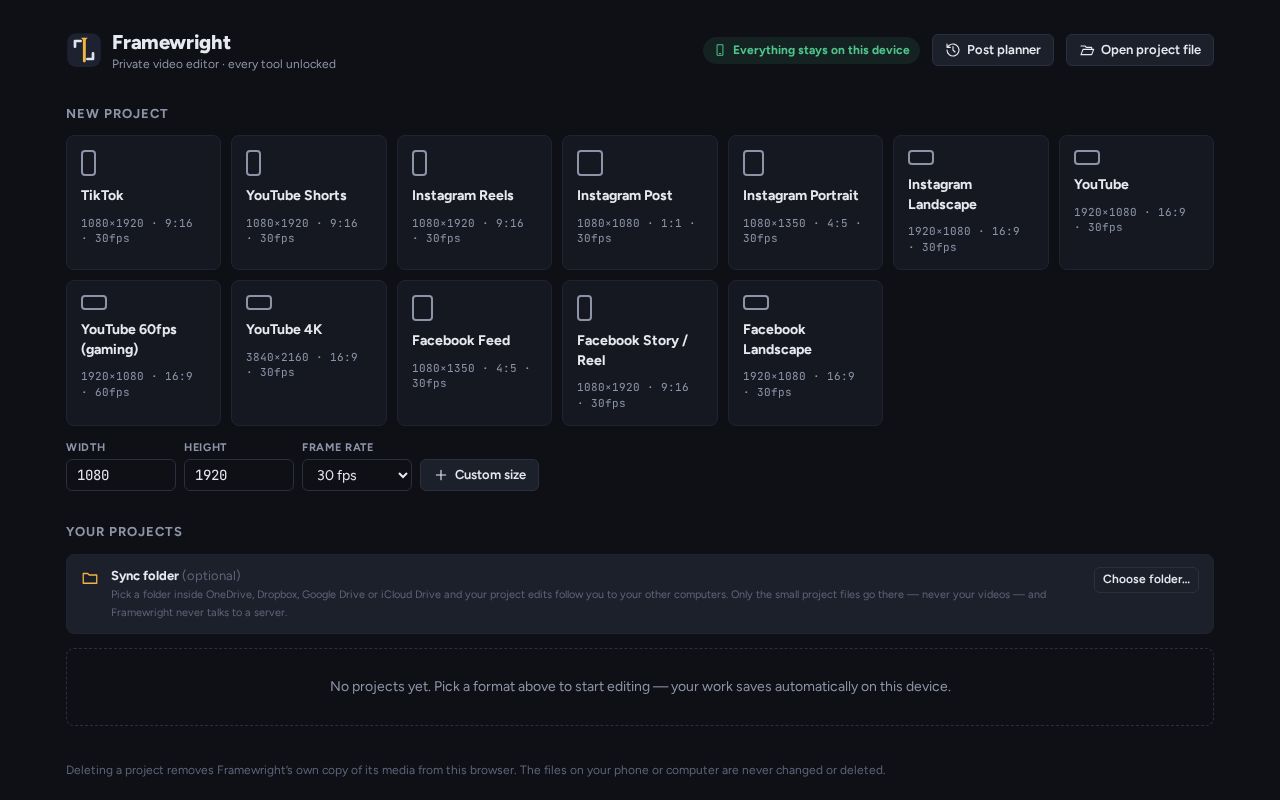The image size is (1280, 800).
Task: Choose the Instagram Post format
Action: pos(640,202)
